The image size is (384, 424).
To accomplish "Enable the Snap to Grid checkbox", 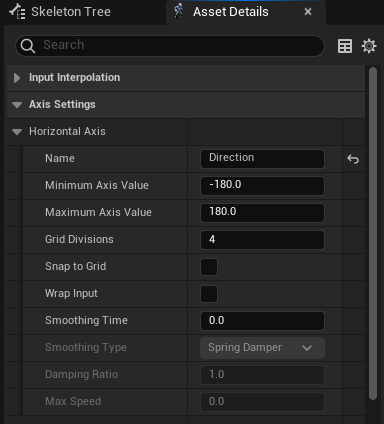I will tap(209, 267).
